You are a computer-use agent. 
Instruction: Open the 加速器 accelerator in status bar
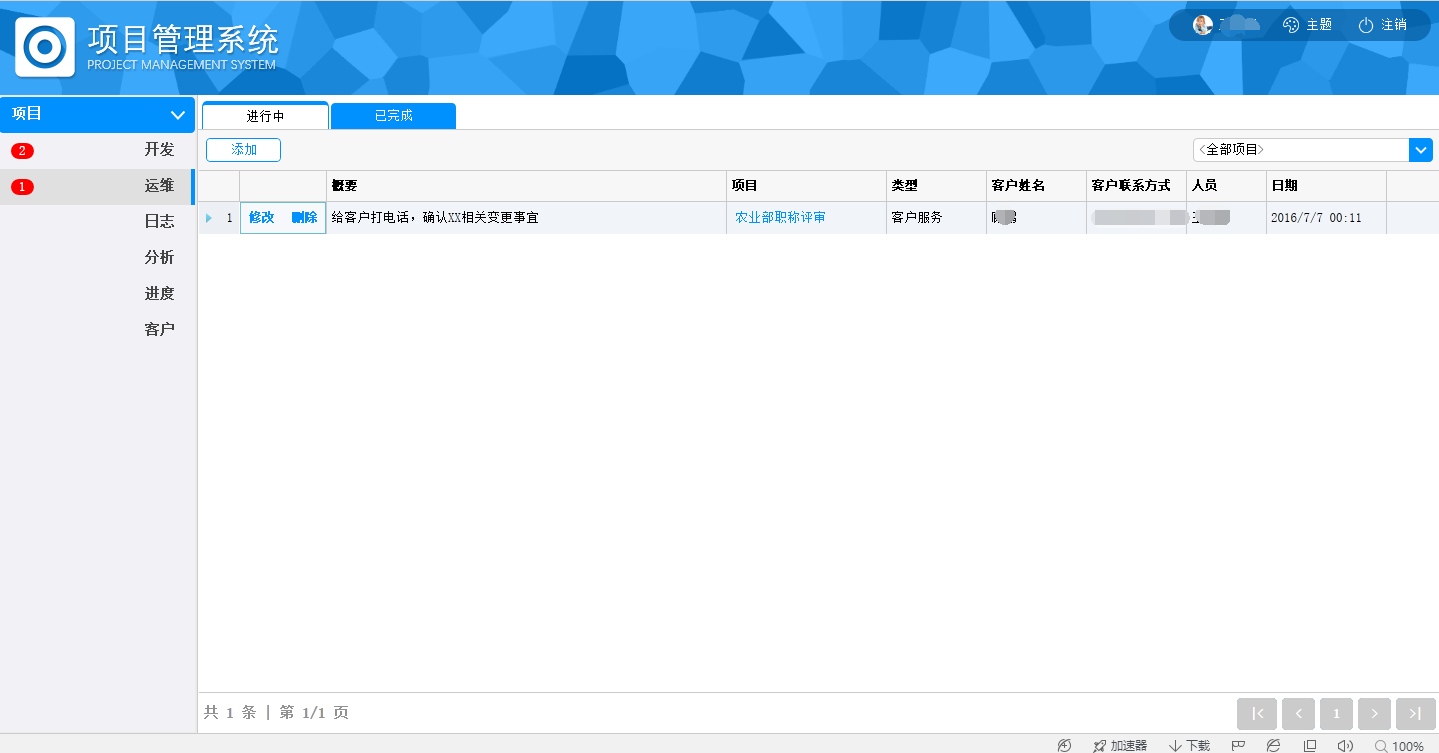click(1120, 745)
